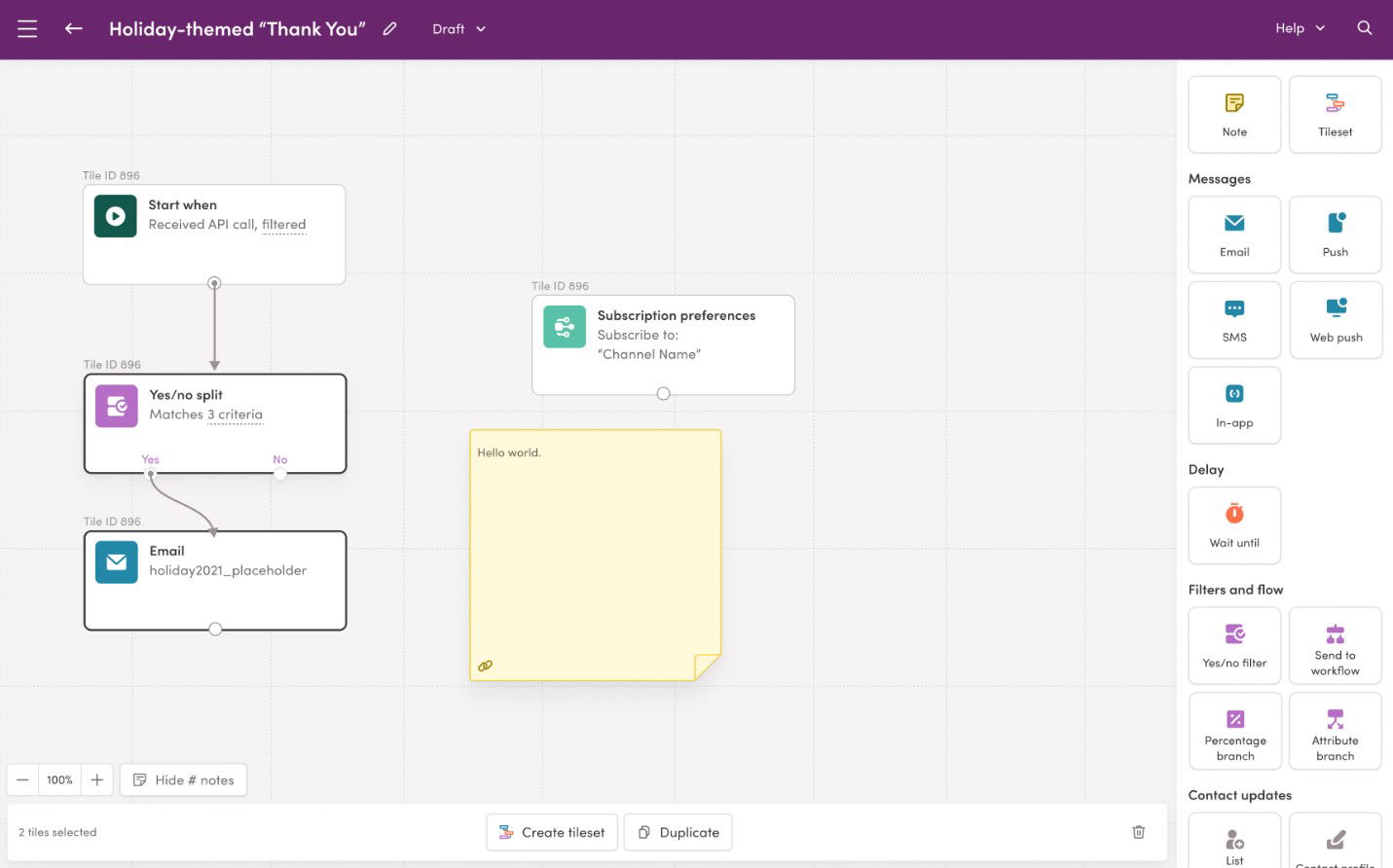
Task: Click the Yes branch output on the split
Action: point(150,473)
